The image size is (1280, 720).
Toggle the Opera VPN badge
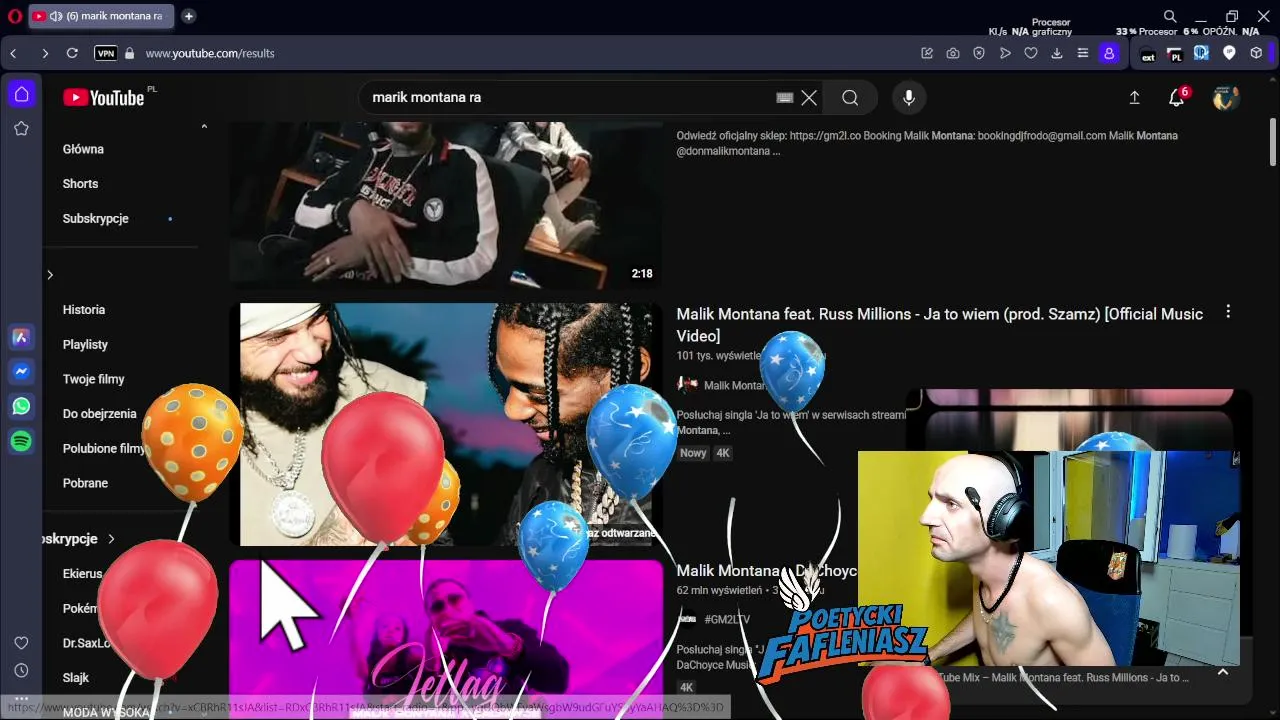105,53
